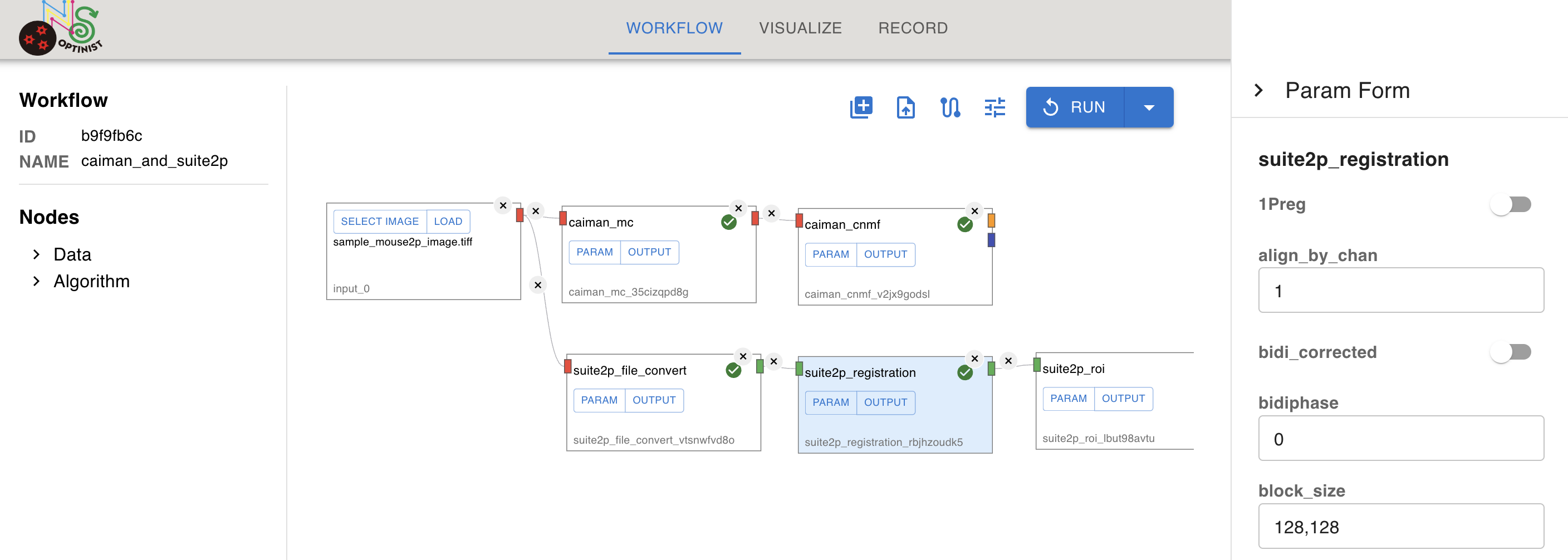Click suite2p_file_convert red input handle

click(568, 366)
